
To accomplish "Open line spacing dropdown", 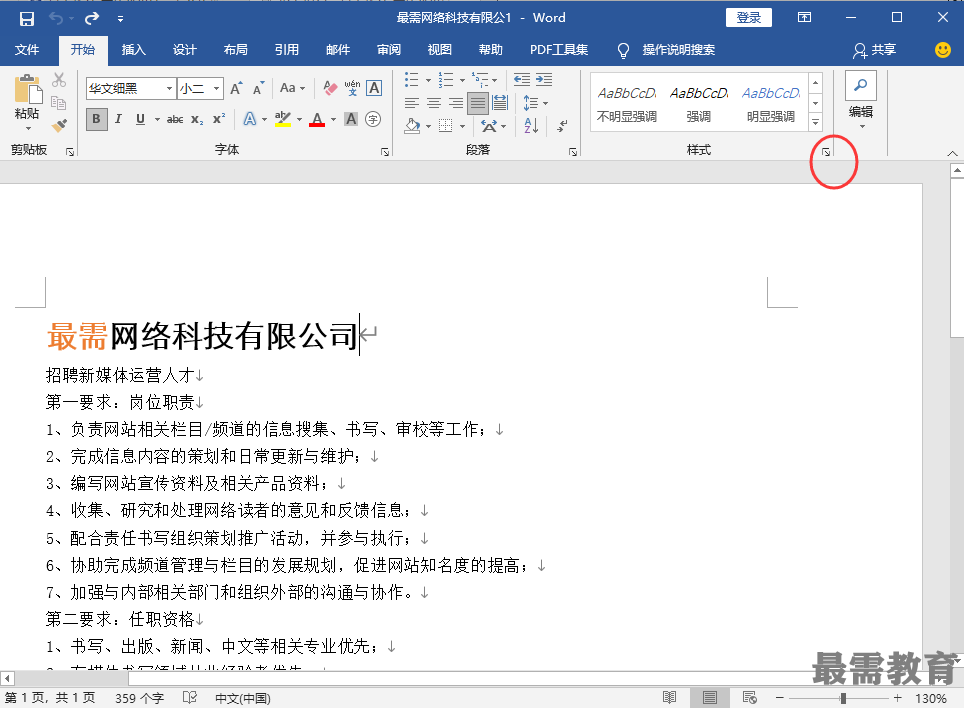I will 535,103.
